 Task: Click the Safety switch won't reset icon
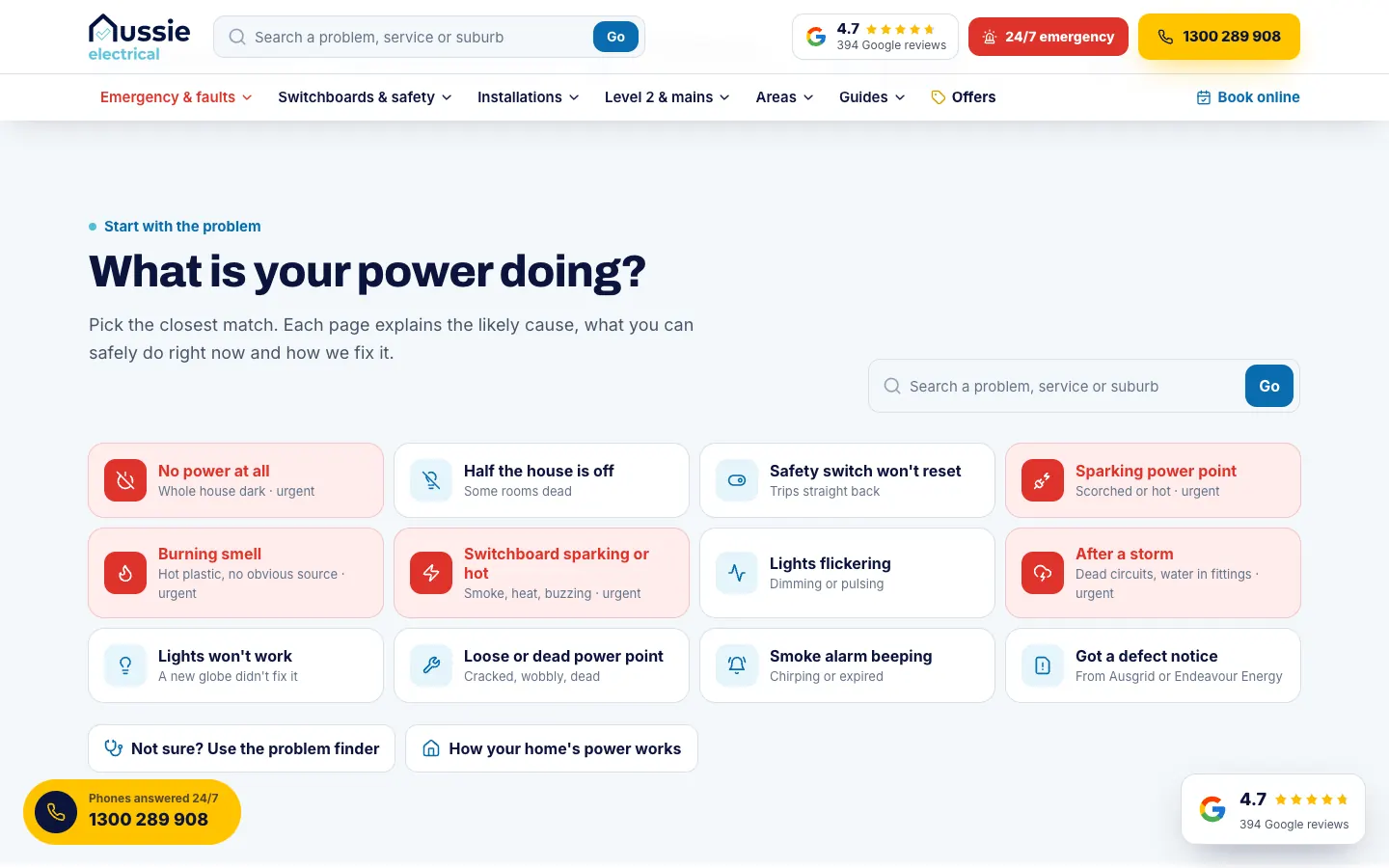pyautogui.click(x=737, y=480)
